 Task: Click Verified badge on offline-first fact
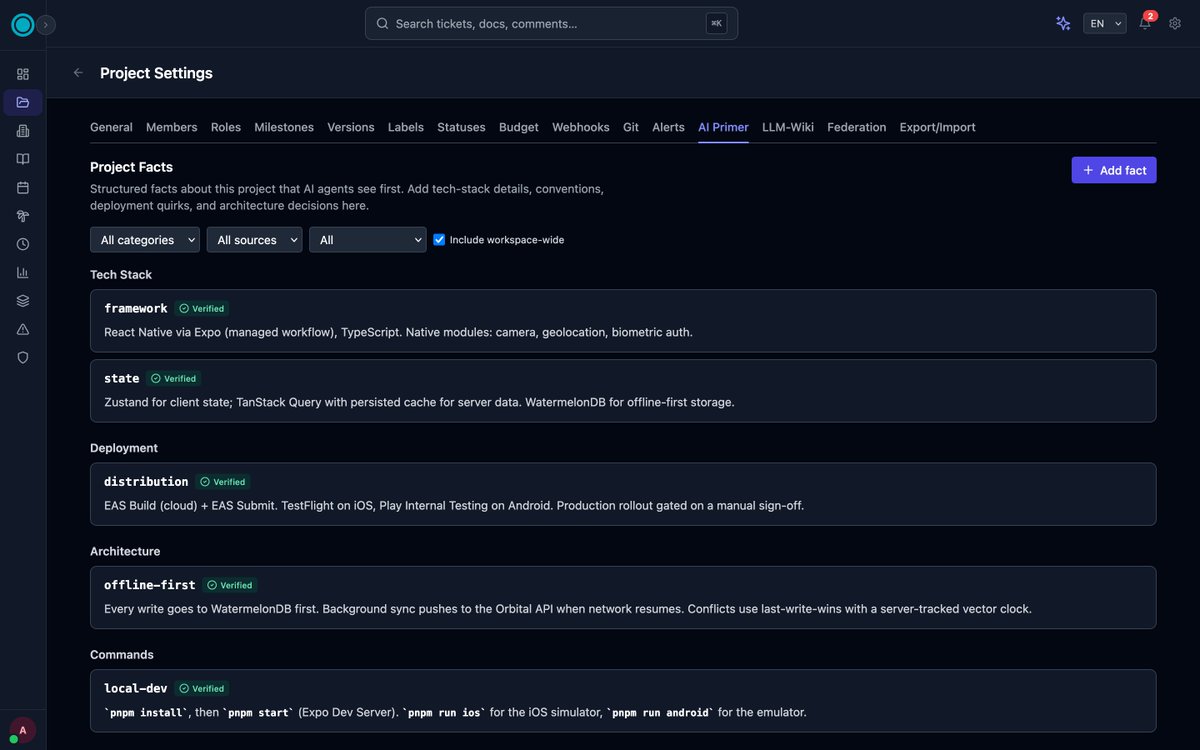coord(230,585)
